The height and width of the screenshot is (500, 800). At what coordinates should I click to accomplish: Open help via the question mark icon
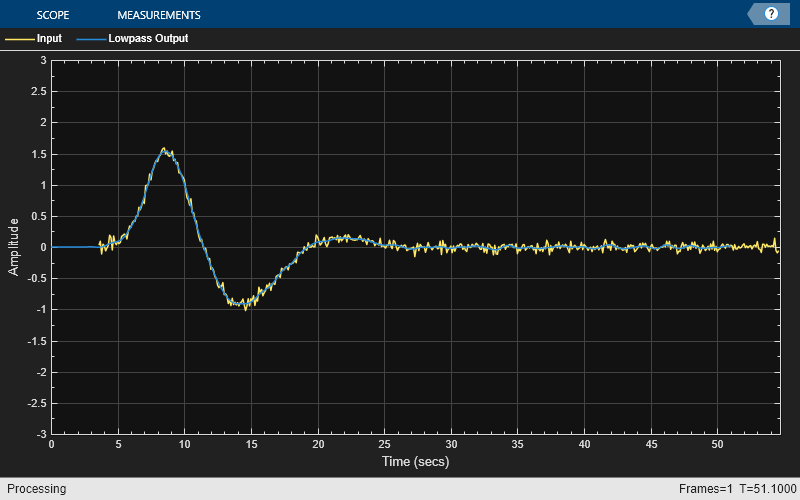[771, 14]
